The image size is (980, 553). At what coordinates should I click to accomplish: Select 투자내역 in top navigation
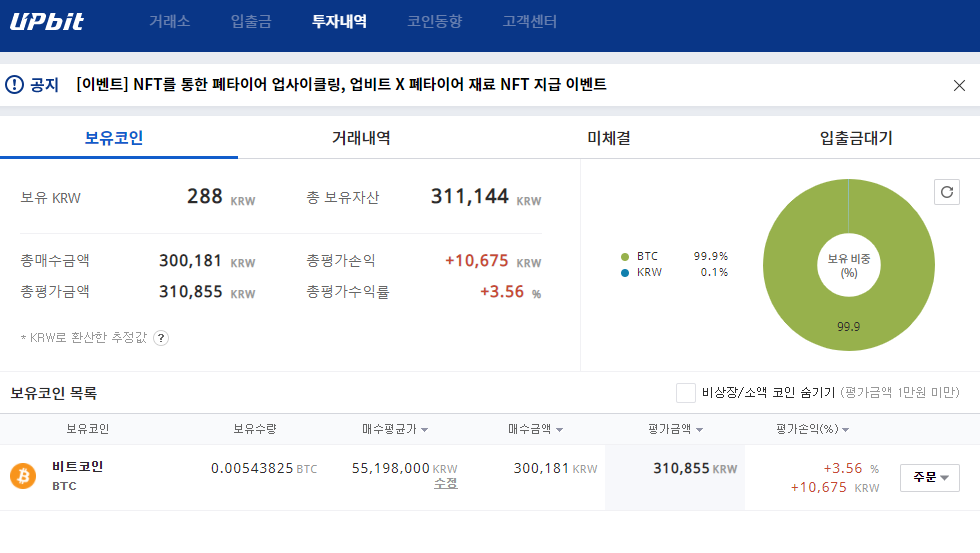point(339,21)
